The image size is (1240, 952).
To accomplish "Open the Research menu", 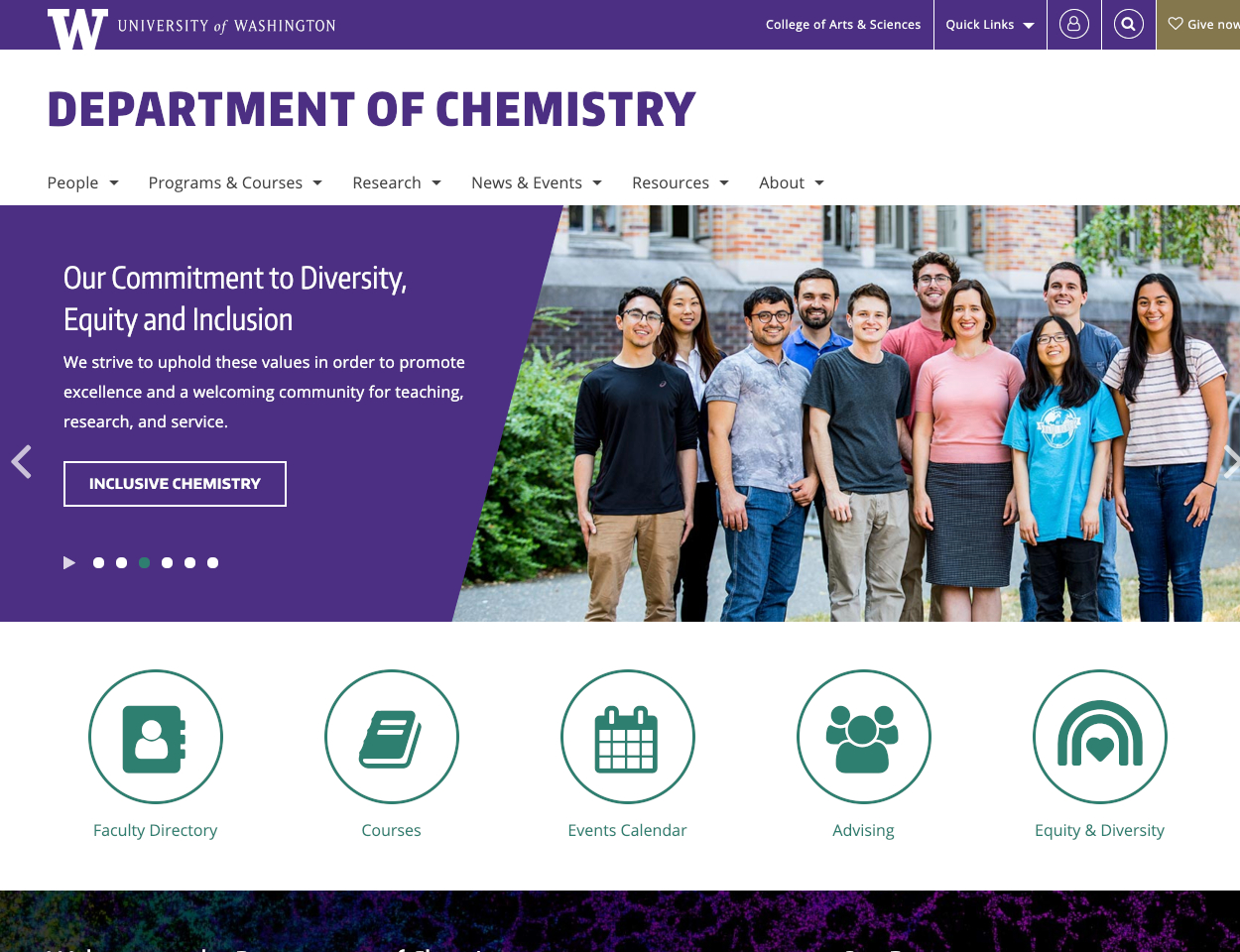I will point(396,182).
